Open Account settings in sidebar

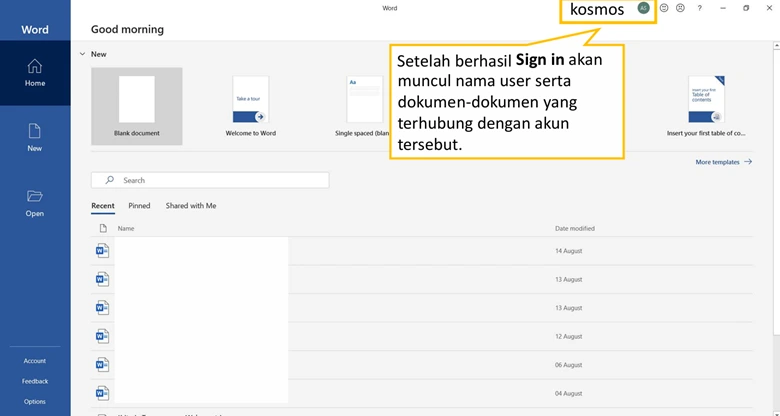coord(35,361)
